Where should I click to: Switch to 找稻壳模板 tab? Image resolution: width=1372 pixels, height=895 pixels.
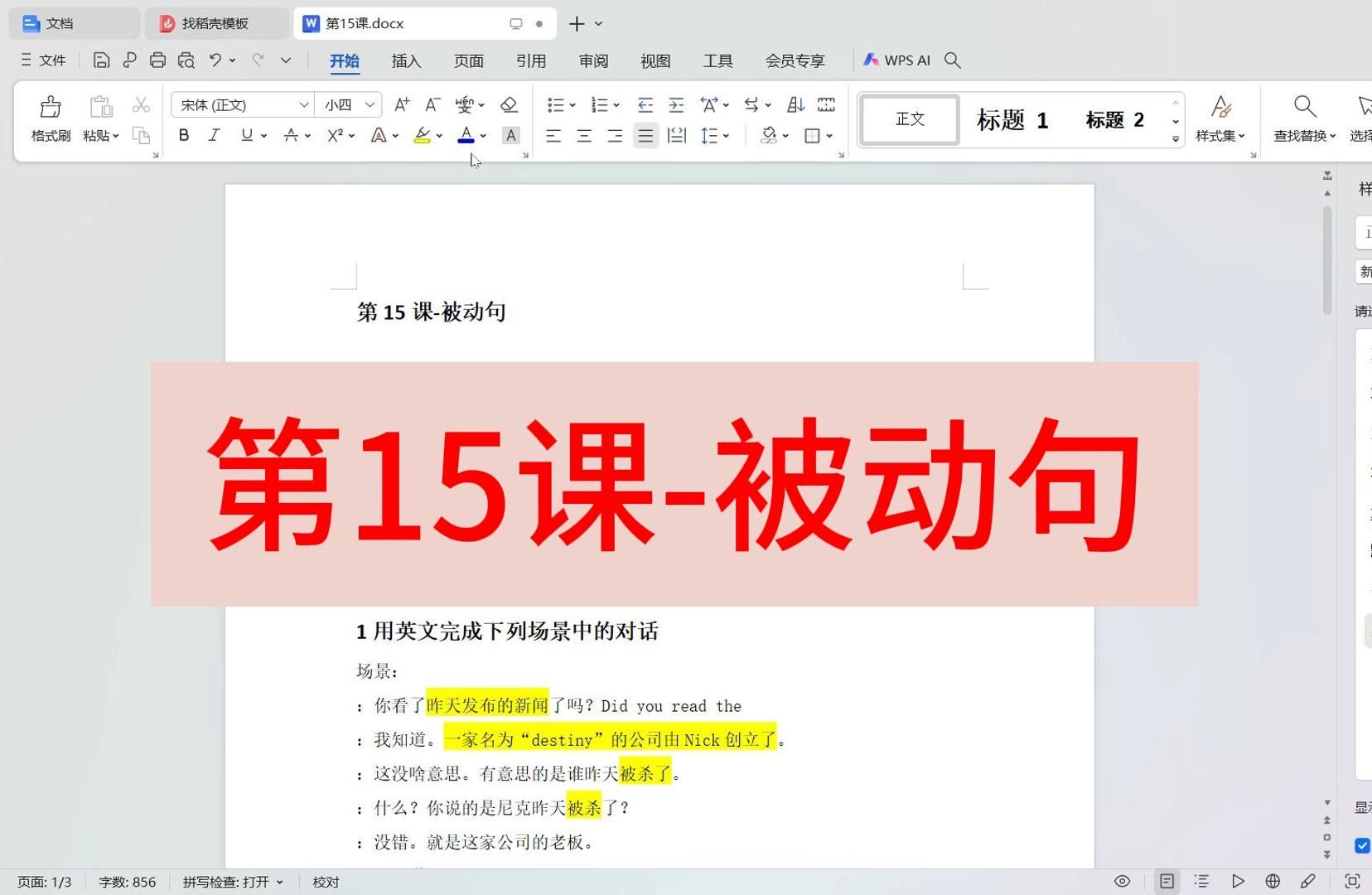coord(215,23)
